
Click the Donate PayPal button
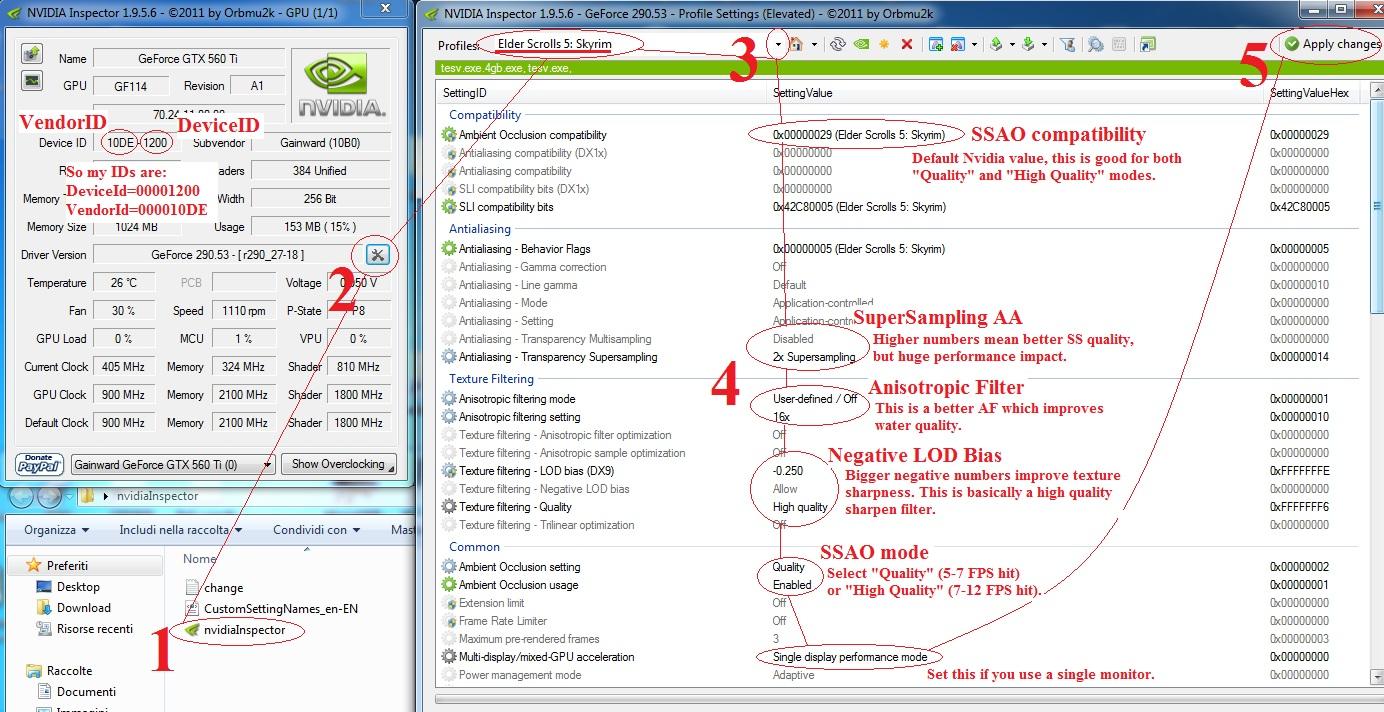click(40, 464)
